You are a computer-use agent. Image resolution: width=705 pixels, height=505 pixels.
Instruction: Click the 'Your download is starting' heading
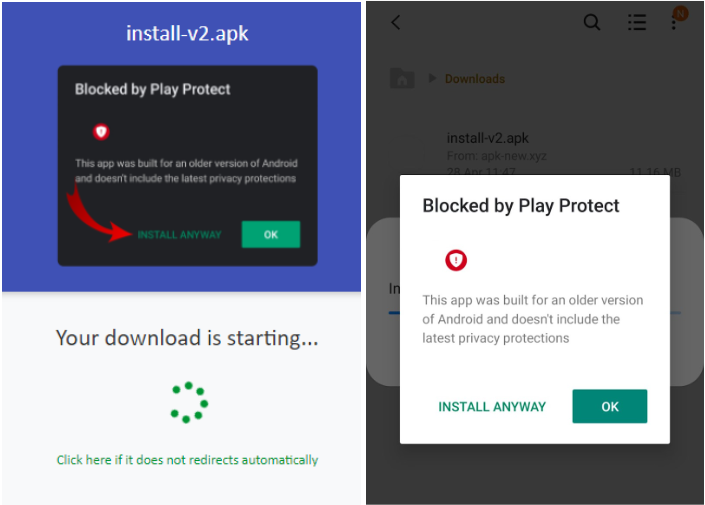point(187,338)
